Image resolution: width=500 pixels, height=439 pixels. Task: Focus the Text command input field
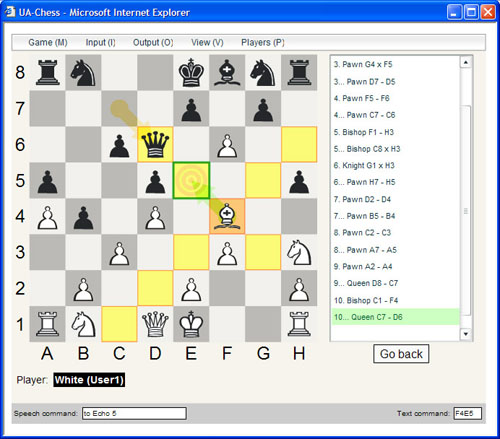pyautogui.click(x=467, y=413)
